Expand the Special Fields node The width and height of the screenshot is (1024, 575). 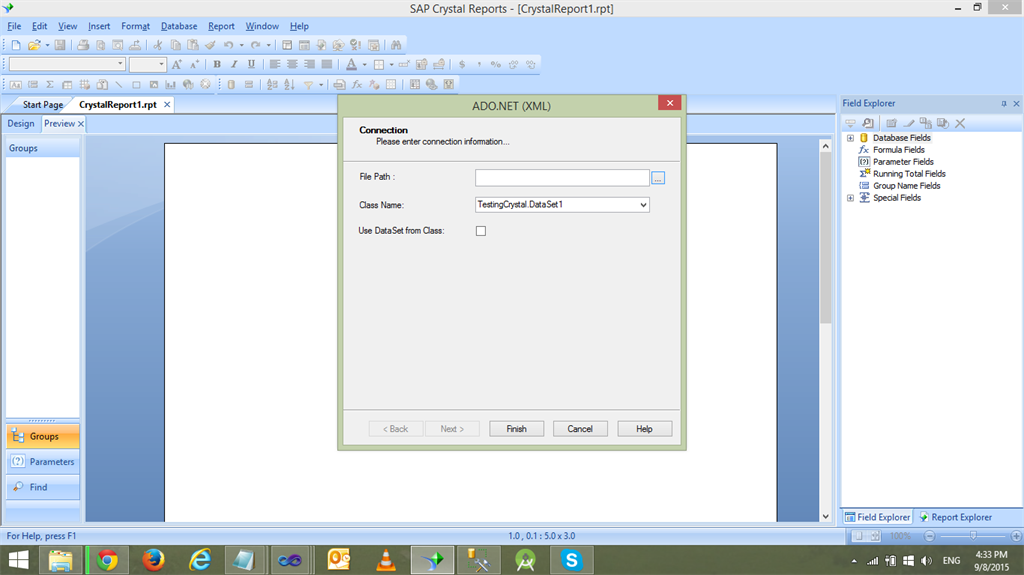850,198
